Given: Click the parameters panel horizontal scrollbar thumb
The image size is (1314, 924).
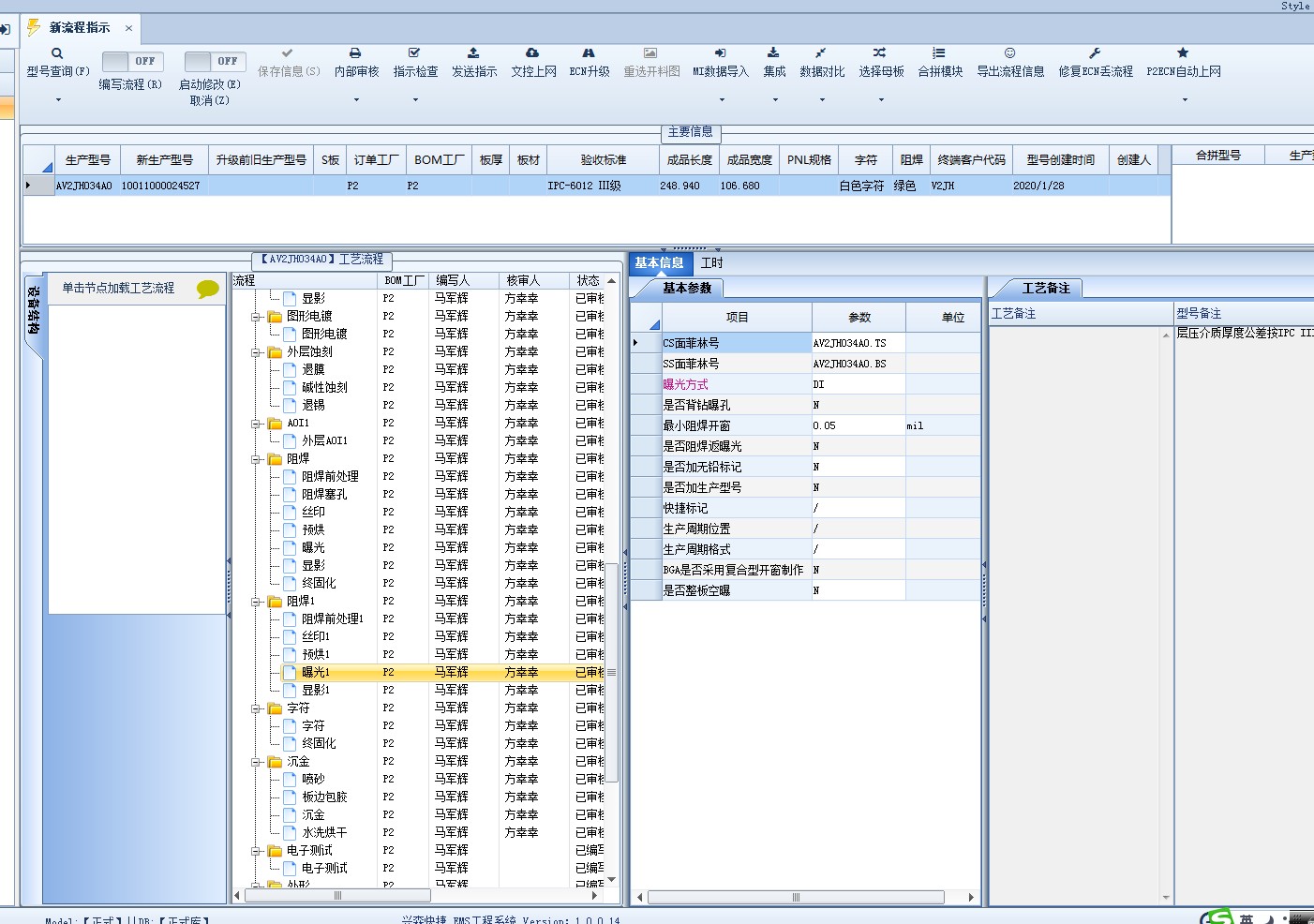Looking at the screenshot, I should tap(795, 897).
